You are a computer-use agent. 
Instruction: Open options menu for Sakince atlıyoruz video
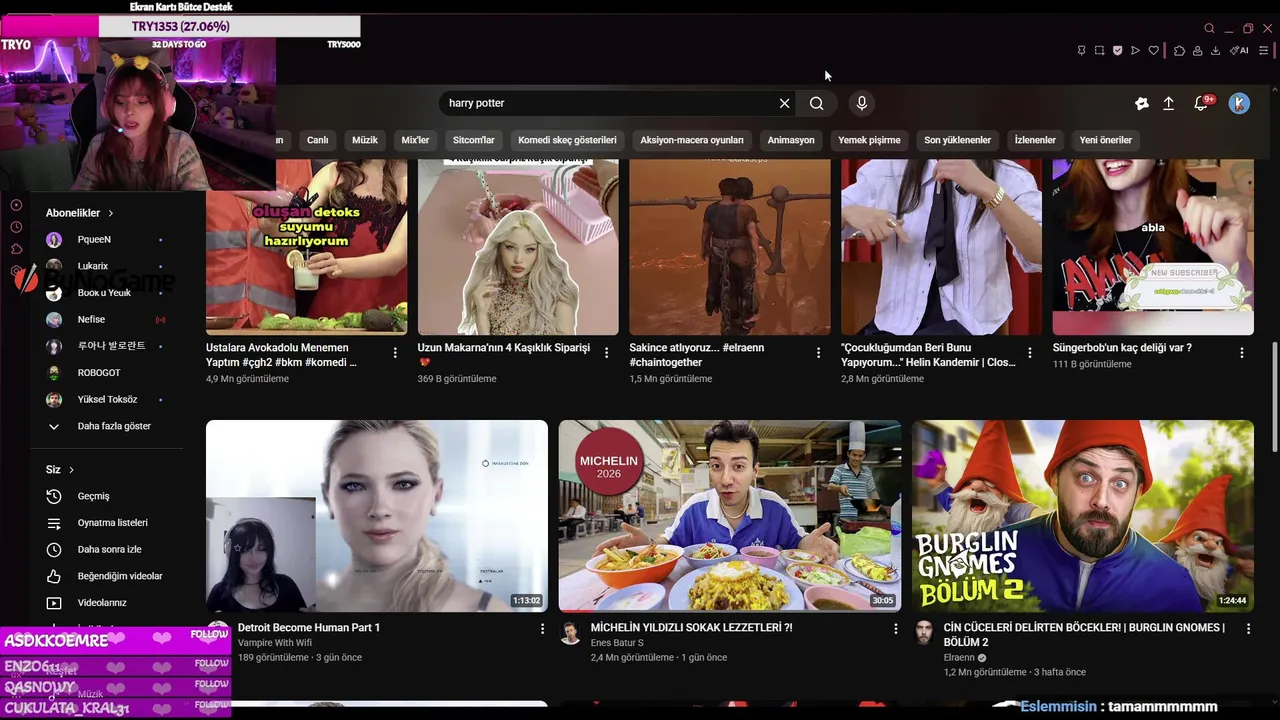point(818,353)
